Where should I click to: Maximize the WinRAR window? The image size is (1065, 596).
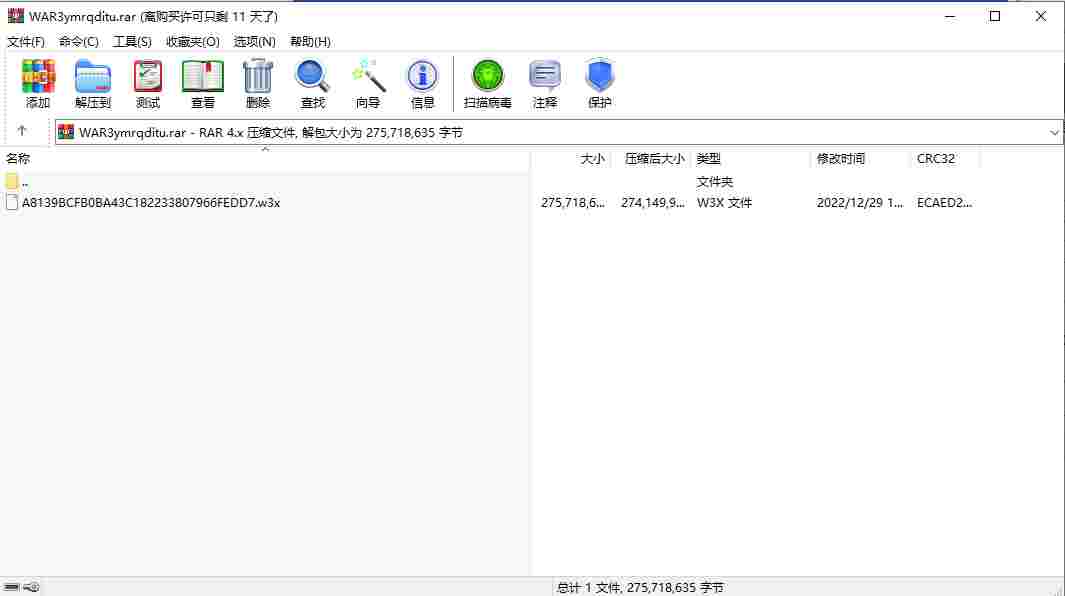click(x=995, y=16)
